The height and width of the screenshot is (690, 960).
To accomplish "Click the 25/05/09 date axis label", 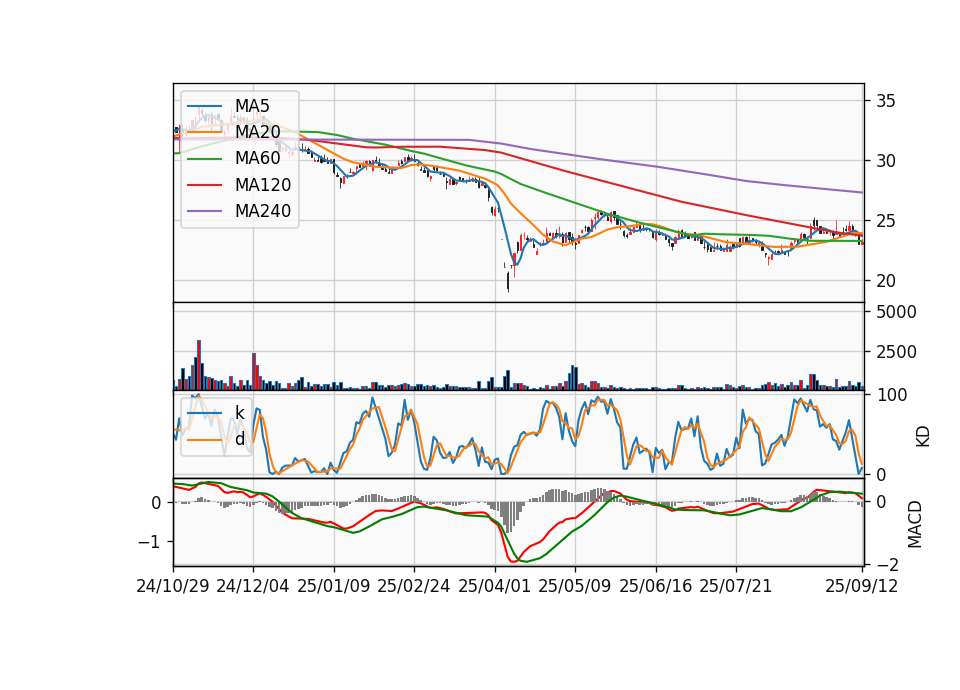I will point(574,586).
